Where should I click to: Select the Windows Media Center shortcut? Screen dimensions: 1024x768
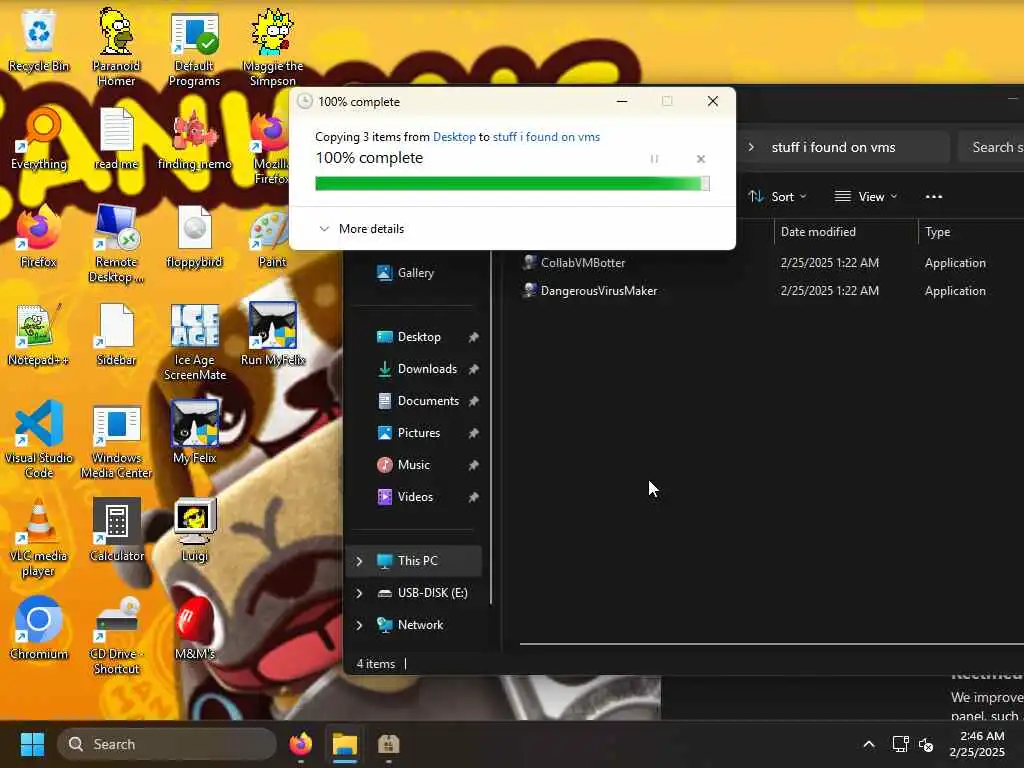point(116,439)
